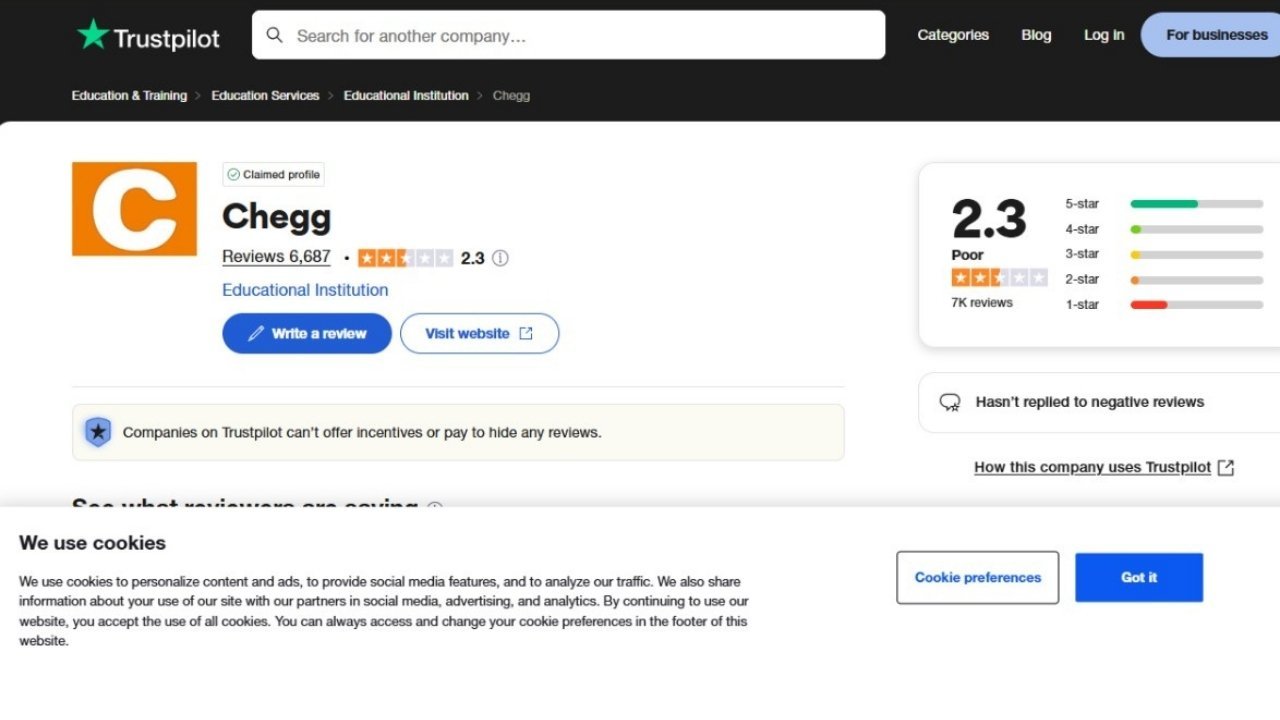Select the Write a review pencil icon
Screen dimensions: 1280x720
(x=257, y=333)
